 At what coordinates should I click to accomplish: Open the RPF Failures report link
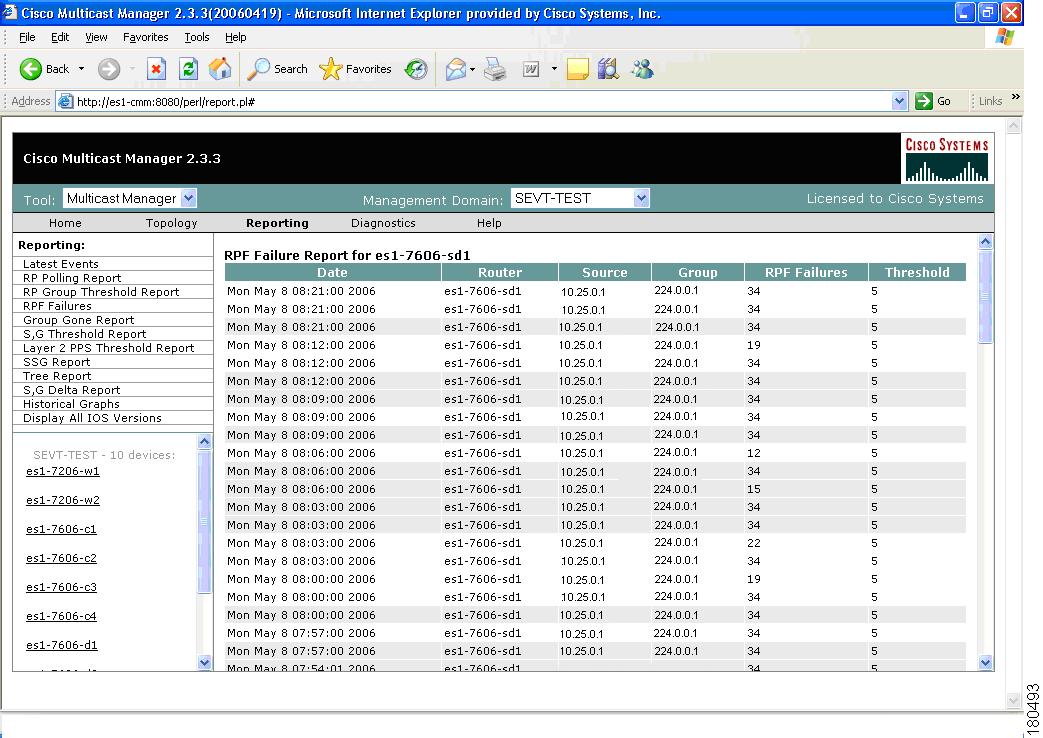pos(57,306)
